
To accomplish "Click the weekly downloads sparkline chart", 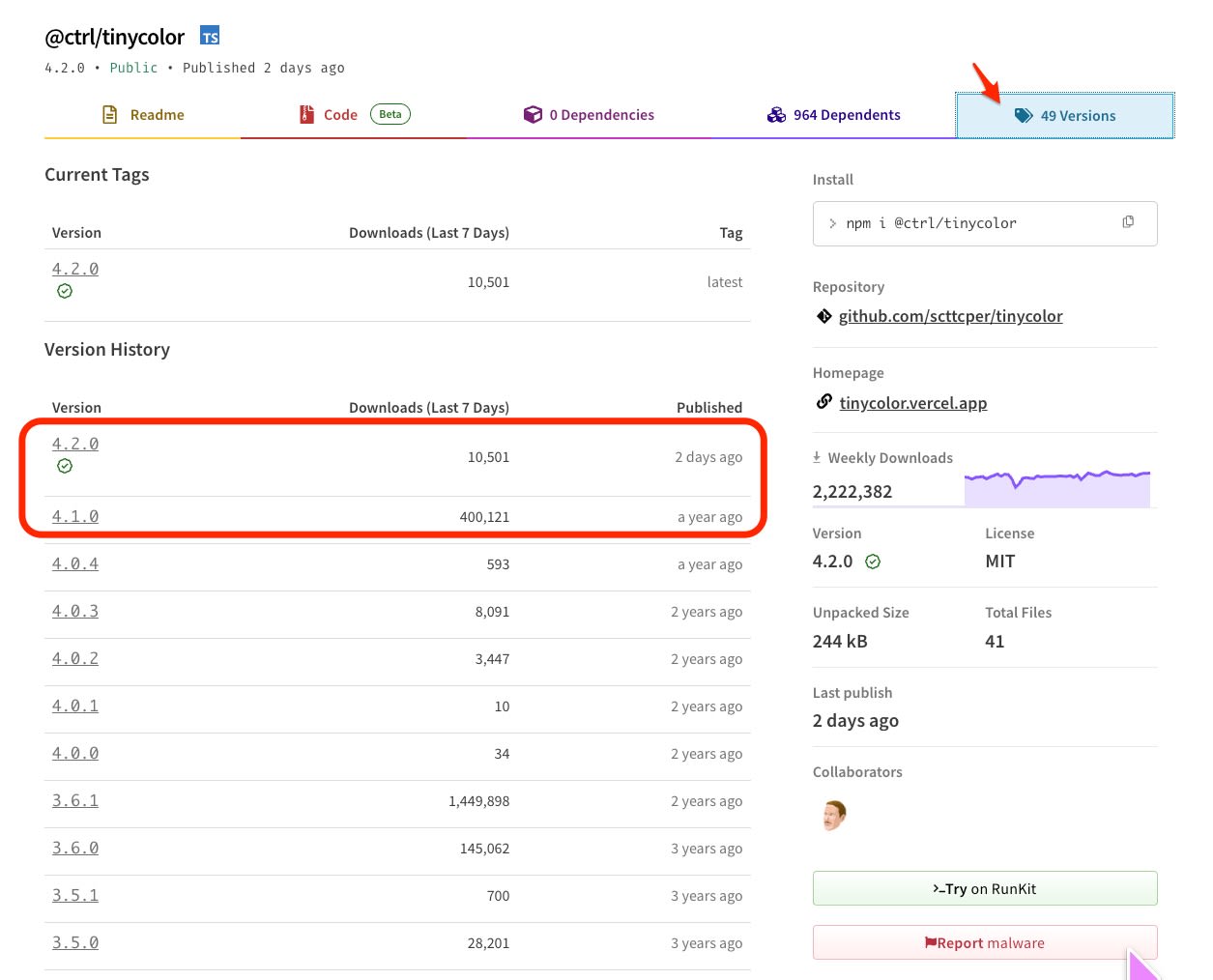I will tap(1057, 488).
